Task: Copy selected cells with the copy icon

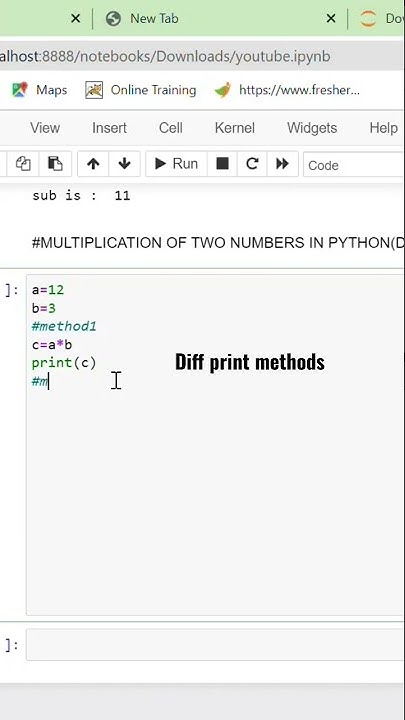Action: [x=22, y=163]
